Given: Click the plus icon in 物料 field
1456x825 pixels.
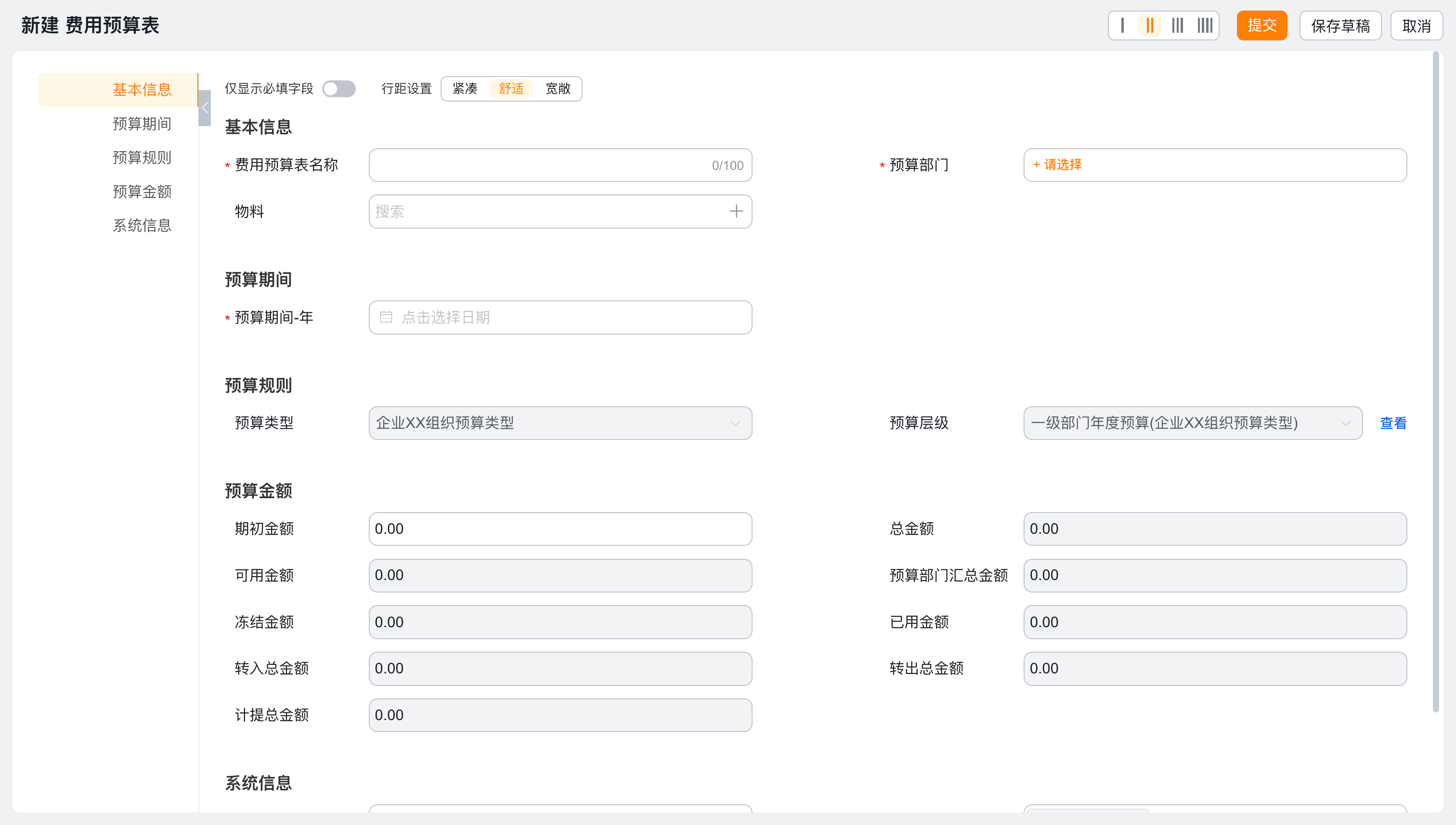Looking at the screenshot, I should pos(736,211).
